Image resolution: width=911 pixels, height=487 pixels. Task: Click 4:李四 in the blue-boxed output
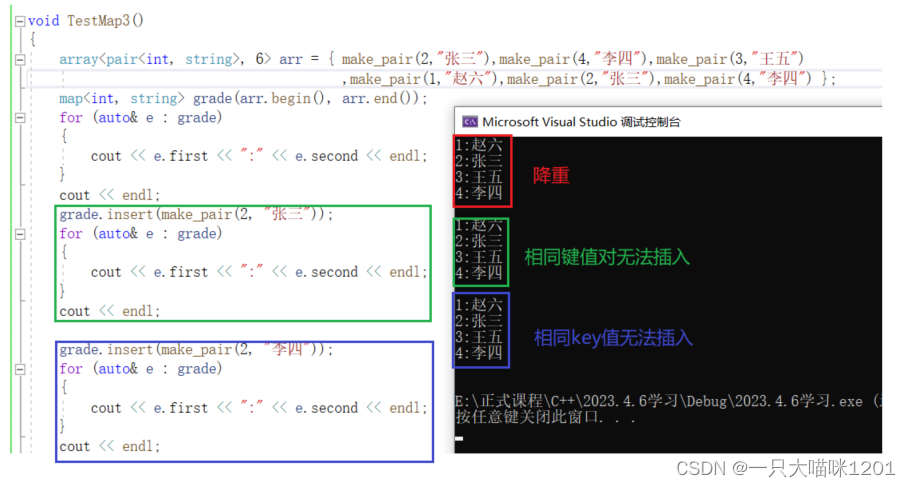click(x=480, y=354)
